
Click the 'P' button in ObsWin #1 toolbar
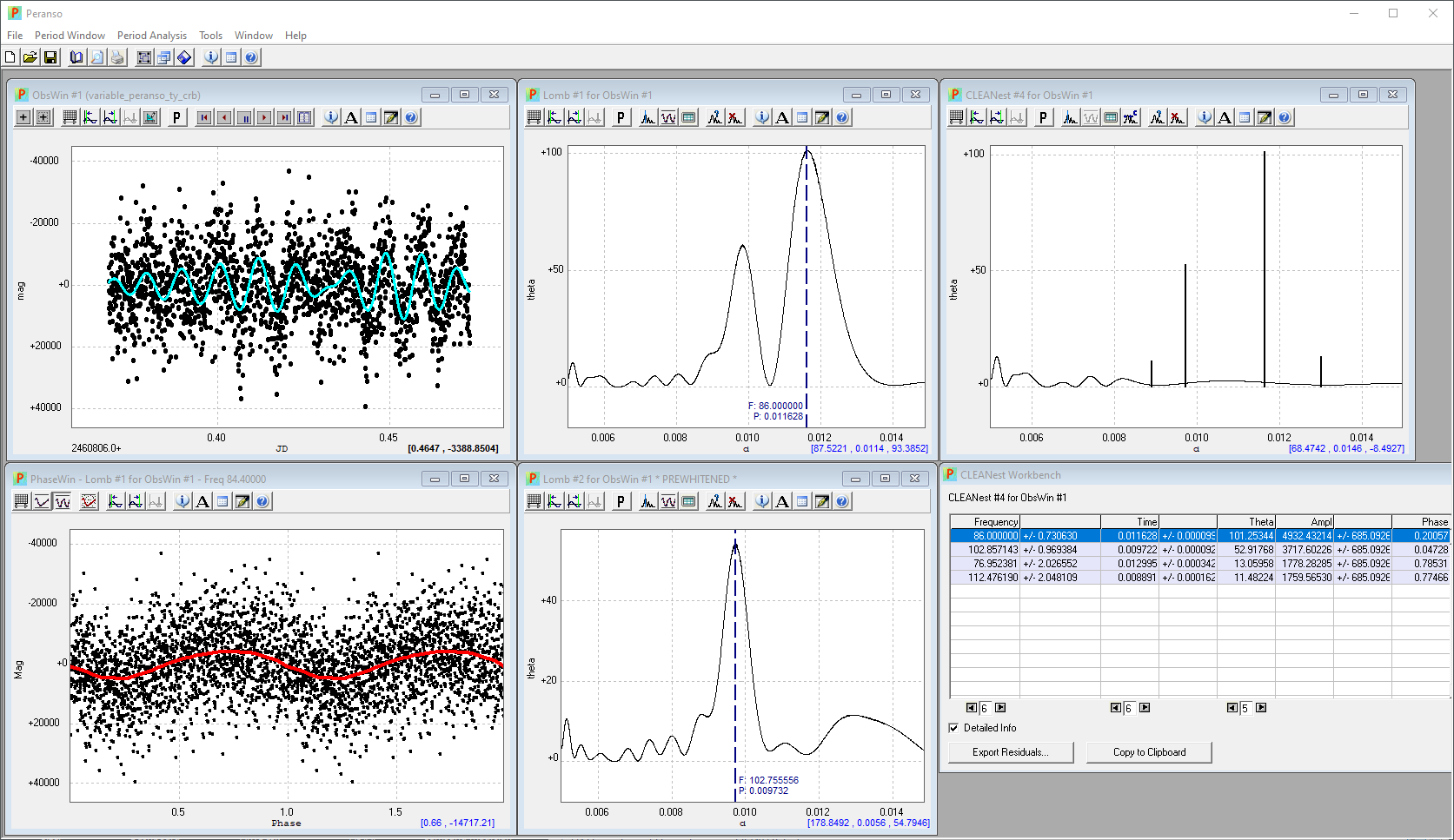point(177,117)
